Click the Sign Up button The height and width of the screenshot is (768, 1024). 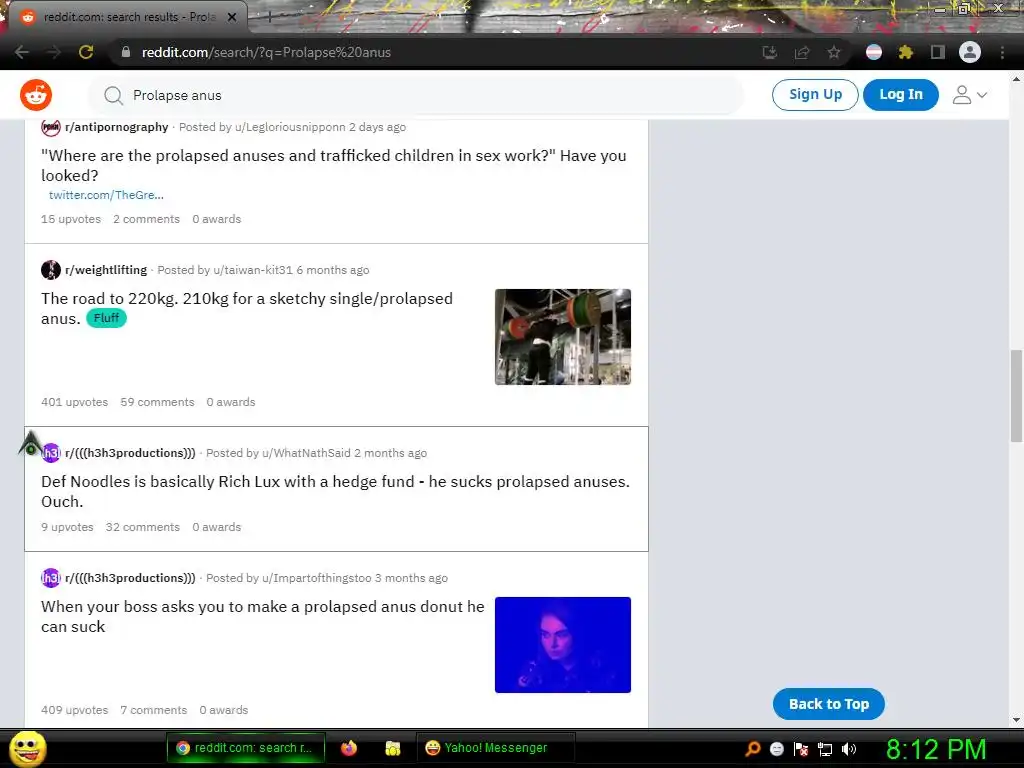(x=815, y=95)
